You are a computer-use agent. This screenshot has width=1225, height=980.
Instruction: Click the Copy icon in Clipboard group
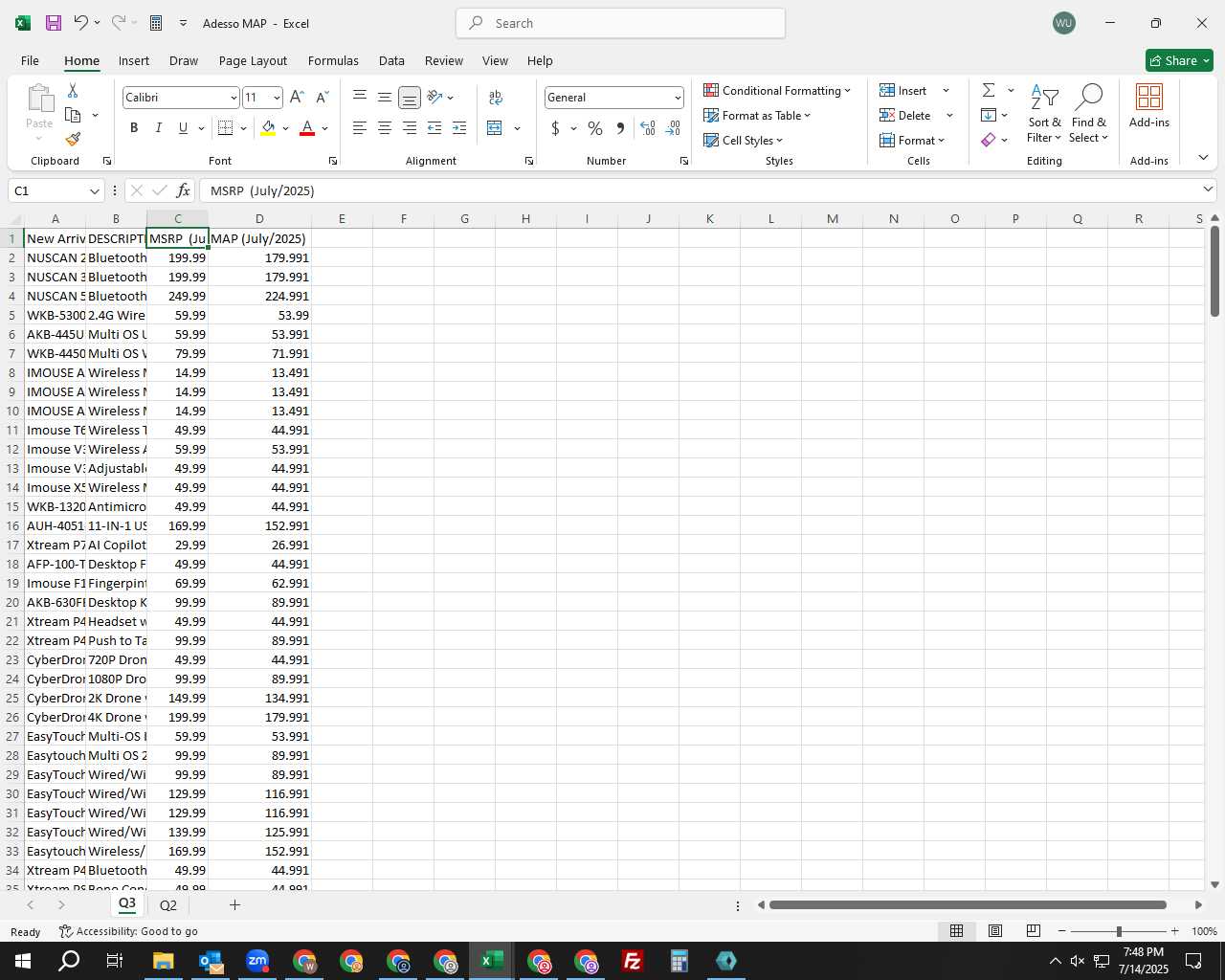[x=73, y=115]
